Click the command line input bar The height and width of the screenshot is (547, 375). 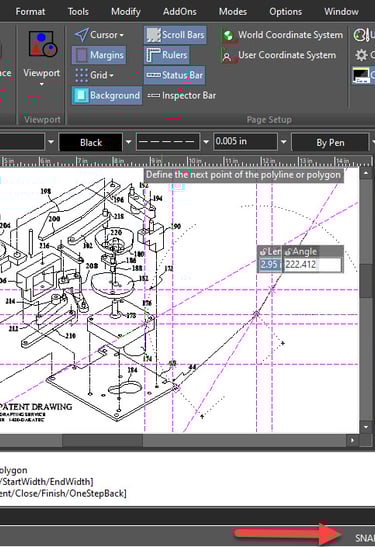point(187,516)
